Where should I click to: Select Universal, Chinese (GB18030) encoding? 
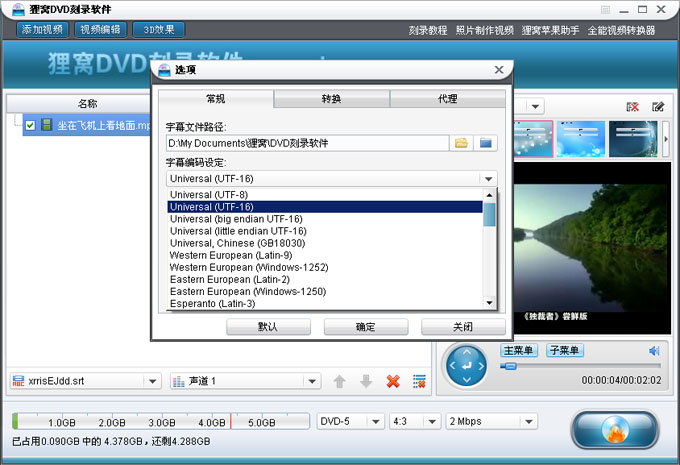[325, 243]
